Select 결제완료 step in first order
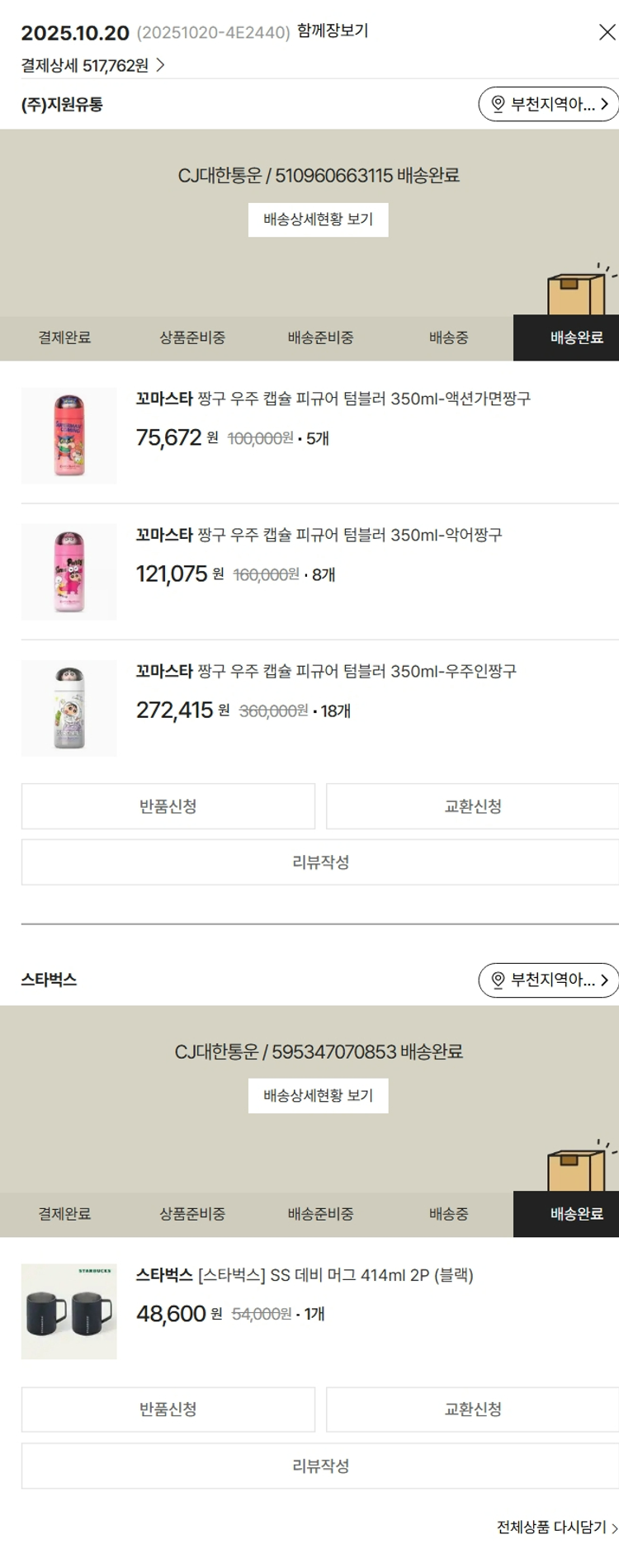This screenshot has width=619, height=1568. (64, 338)
